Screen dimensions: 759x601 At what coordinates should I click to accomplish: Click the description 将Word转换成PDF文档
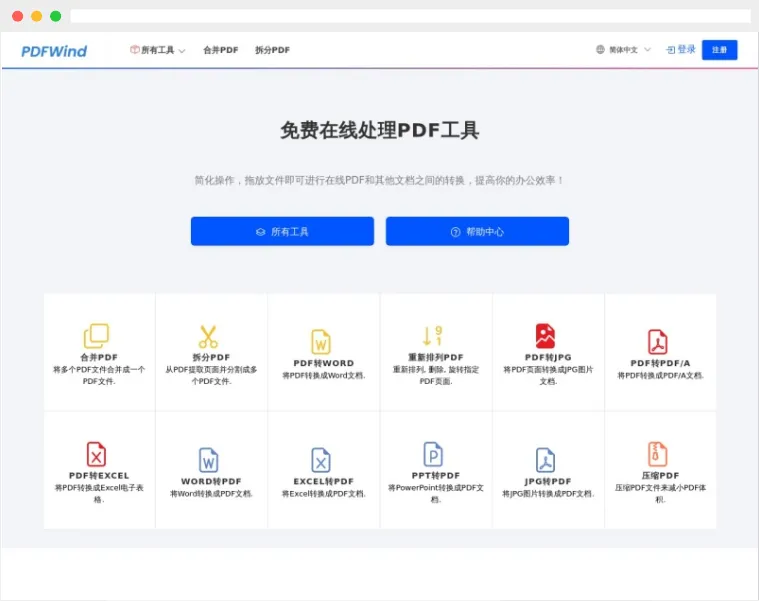(x=212, y=494)
